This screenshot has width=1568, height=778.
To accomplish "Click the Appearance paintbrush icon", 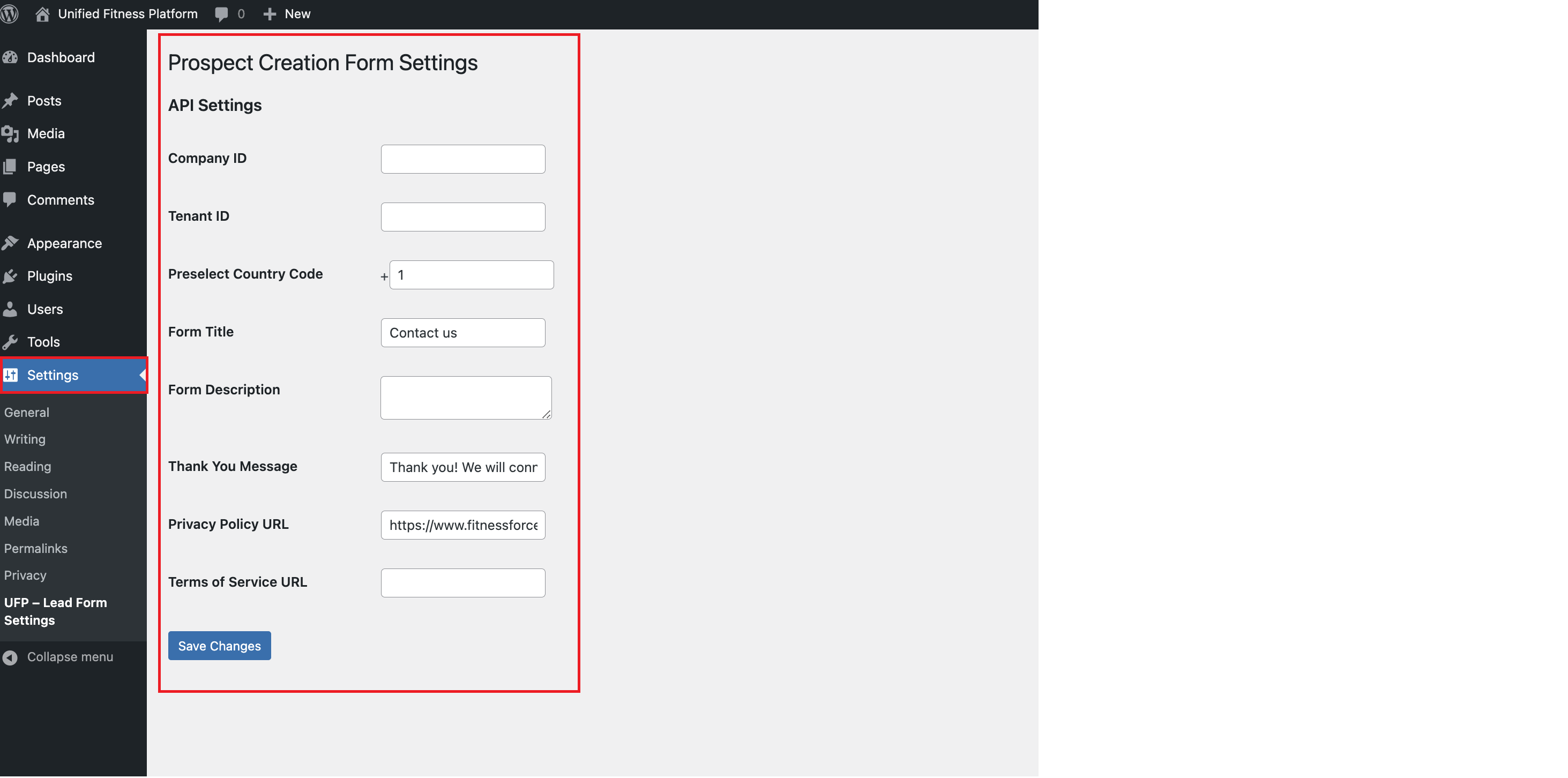I will (10, 243).
